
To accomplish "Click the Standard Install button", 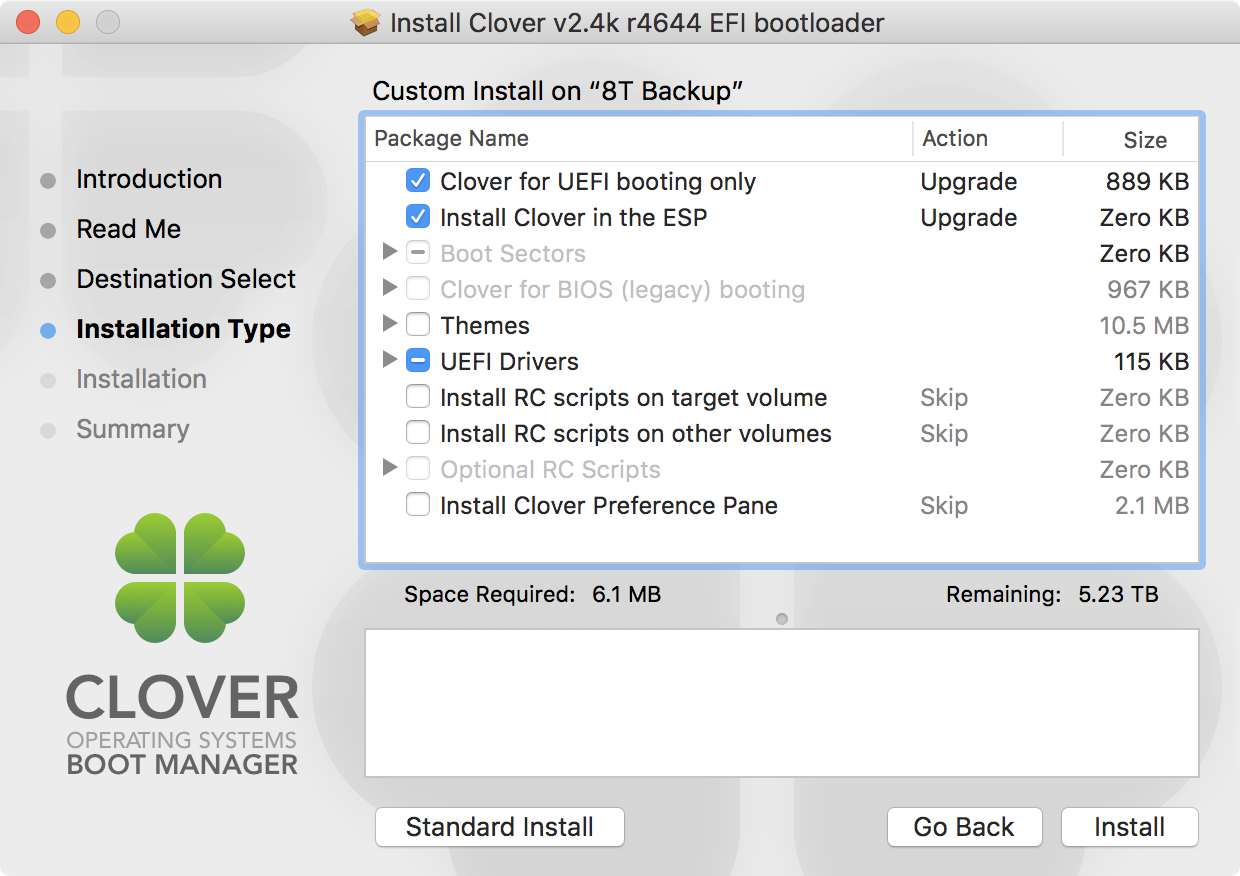I will tap(500, 828).
